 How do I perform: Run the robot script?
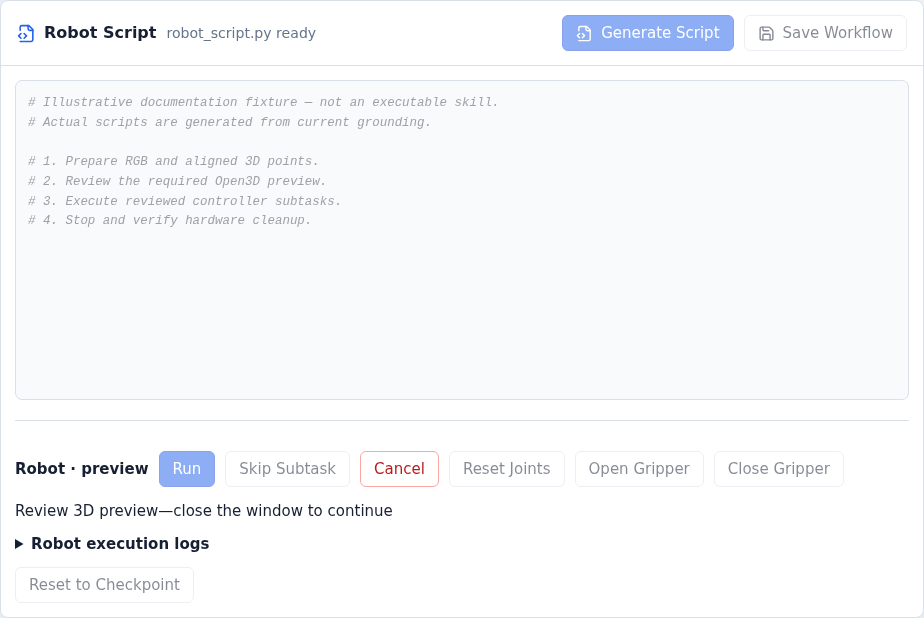point(187,469)
